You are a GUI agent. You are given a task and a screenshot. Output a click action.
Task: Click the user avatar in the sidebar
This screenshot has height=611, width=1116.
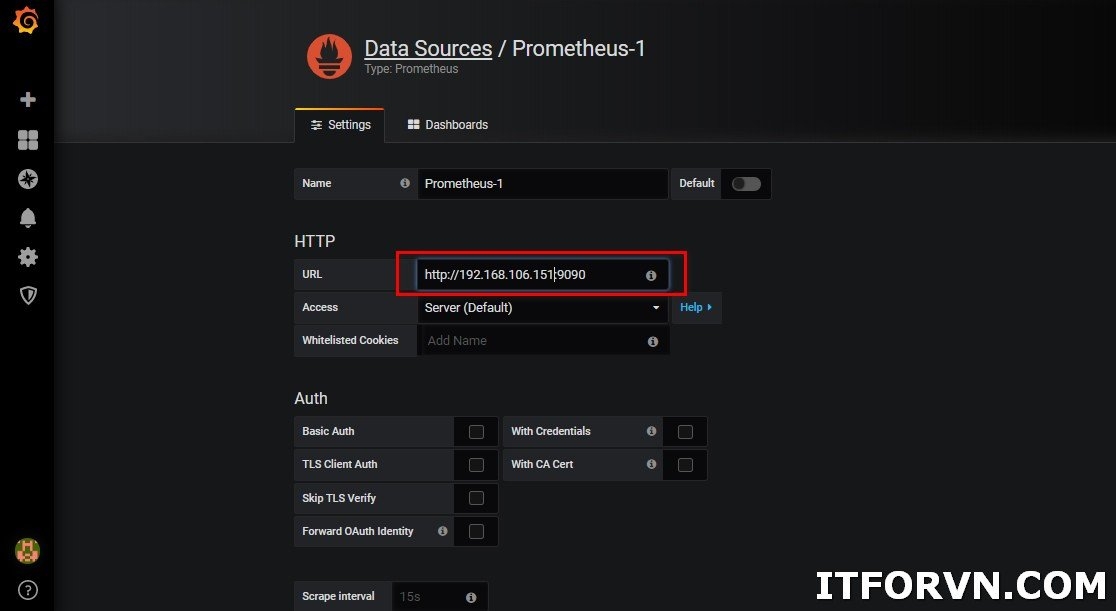tap(27, 550)
